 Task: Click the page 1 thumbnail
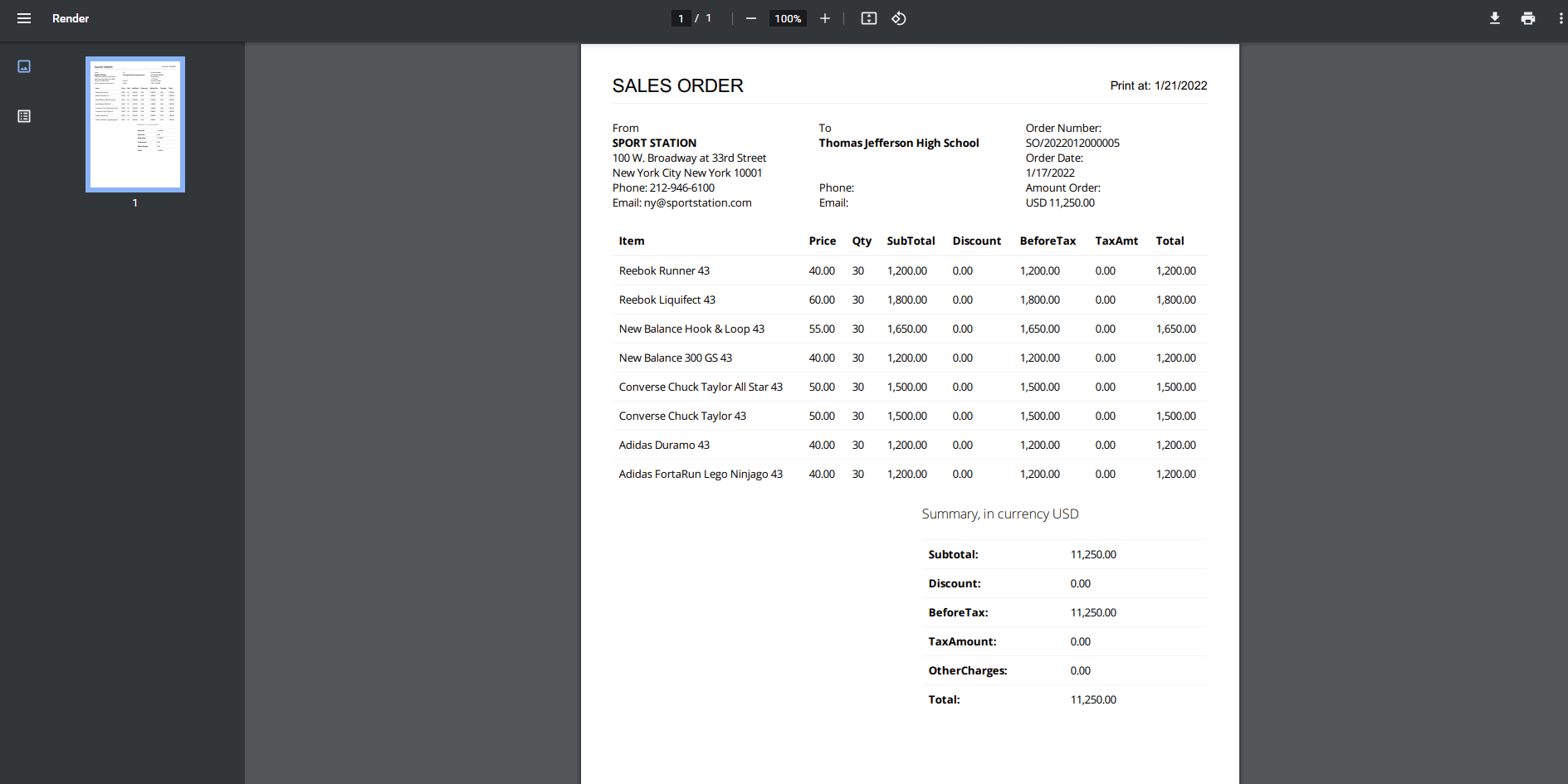pos(134,124)
